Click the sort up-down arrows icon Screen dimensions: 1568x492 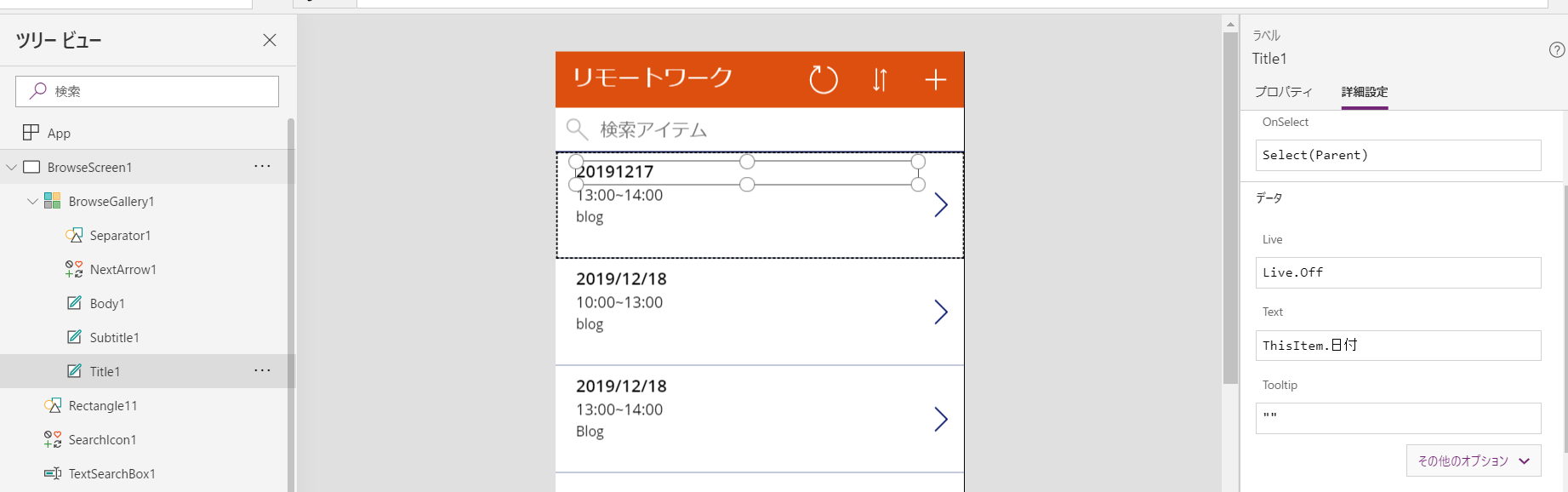[x=880, y=80]
